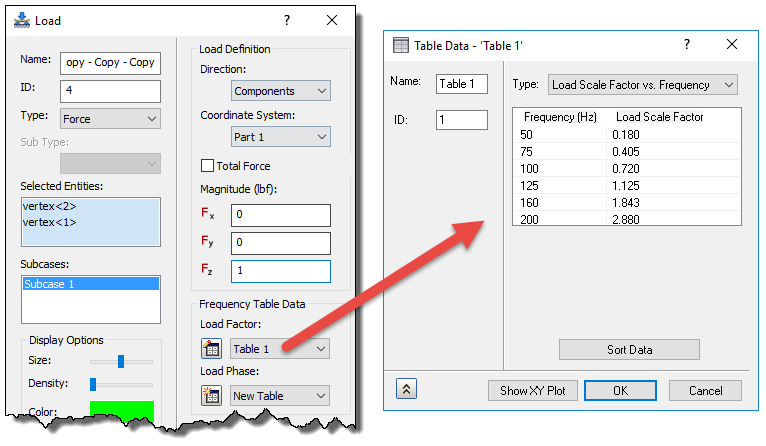
Task: Open help in Load dialog
Action: (287, 20)
